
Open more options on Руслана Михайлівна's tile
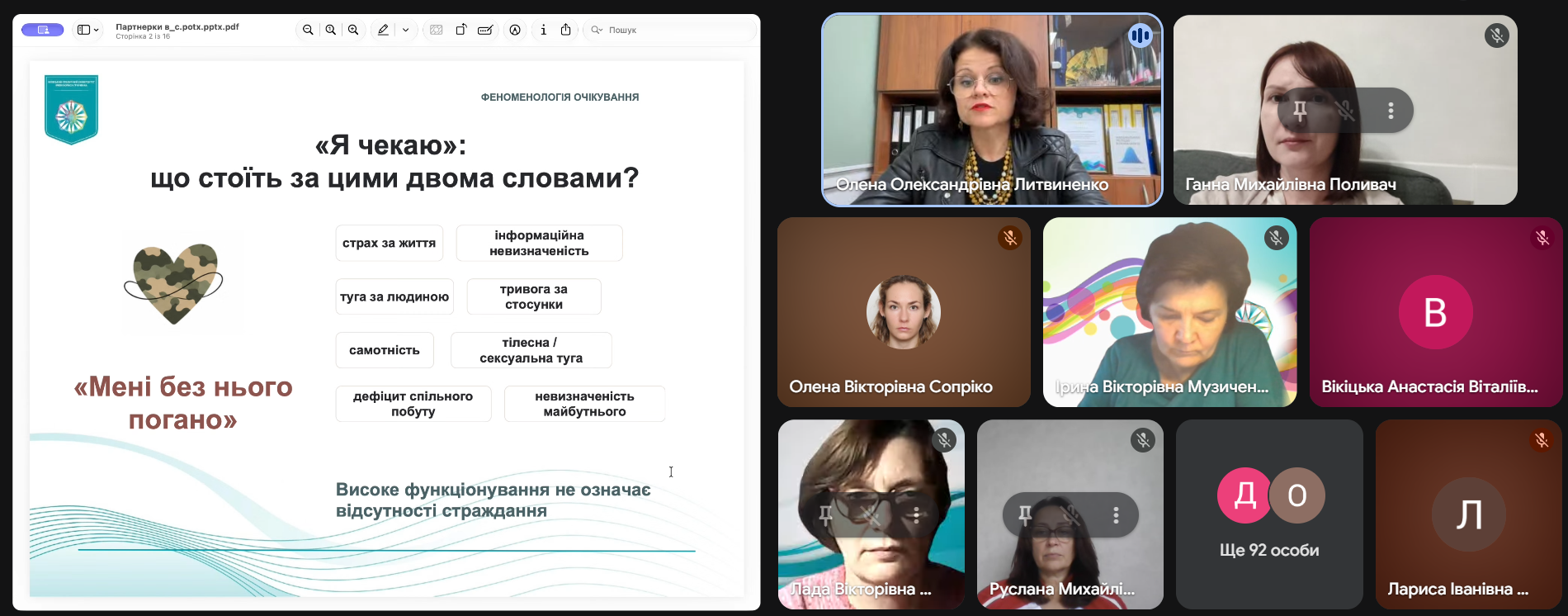point(1116,515)
